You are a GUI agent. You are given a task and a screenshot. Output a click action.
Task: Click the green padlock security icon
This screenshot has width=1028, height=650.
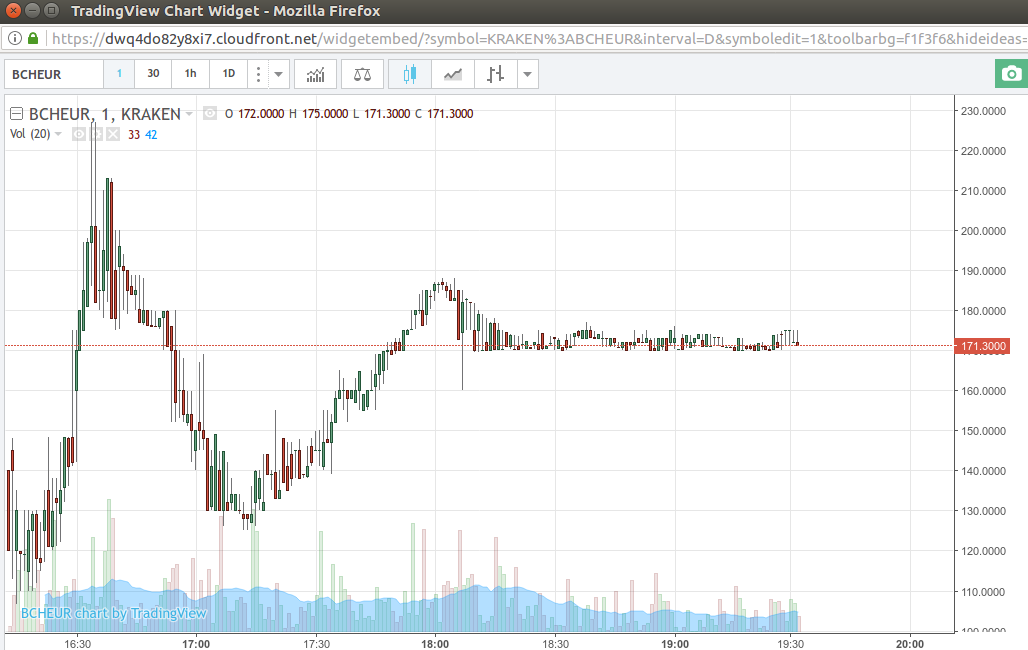pos(33,38)
